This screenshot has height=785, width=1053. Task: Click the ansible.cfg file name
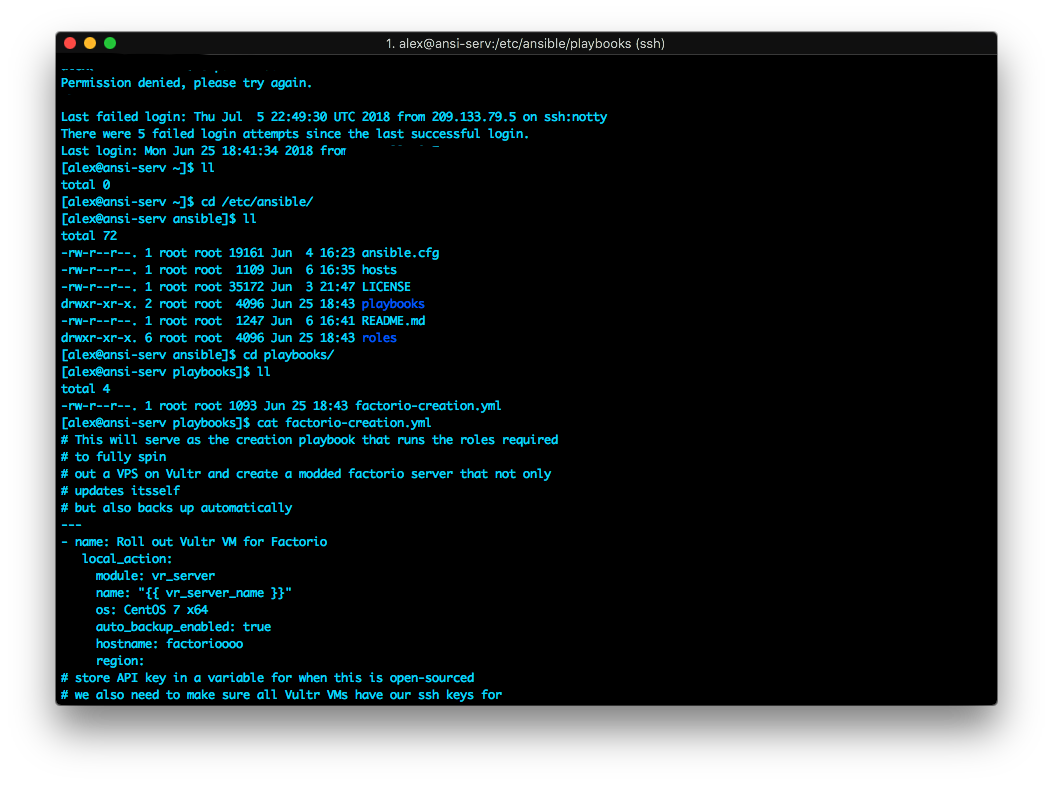click(x=400, y=253)
